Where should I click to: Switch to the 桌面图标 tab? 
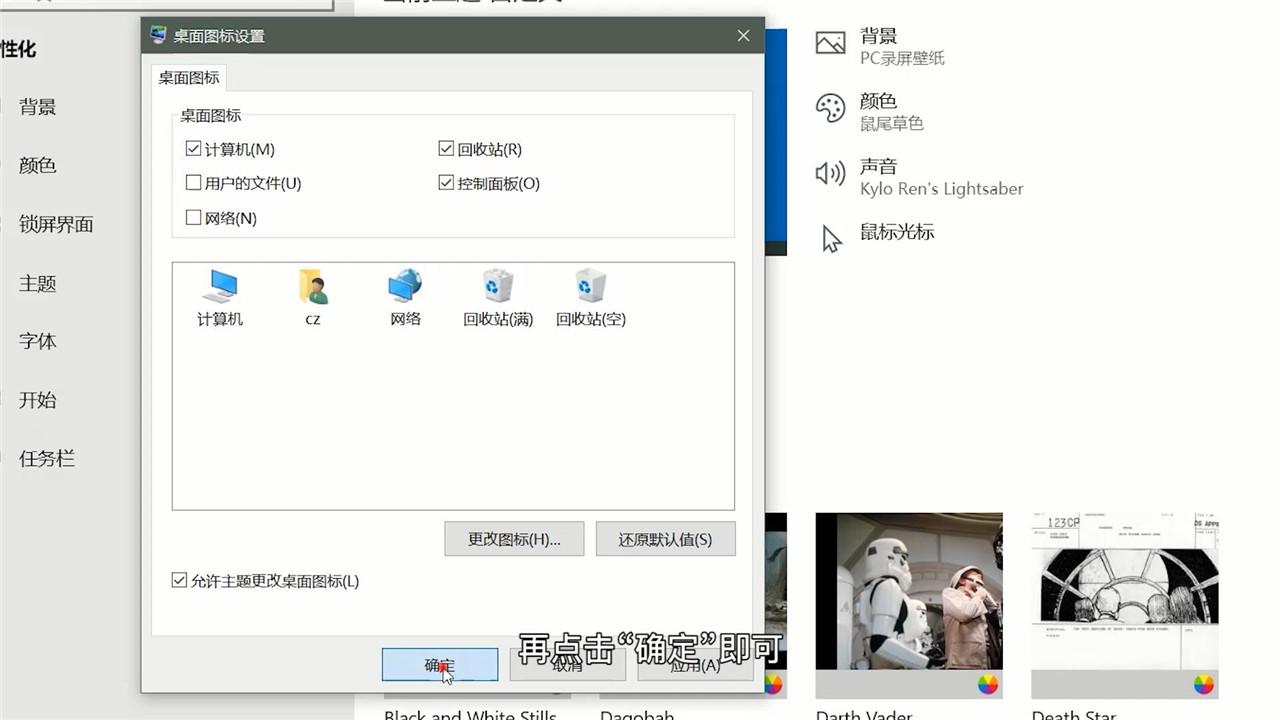click(x=188, y=78)
